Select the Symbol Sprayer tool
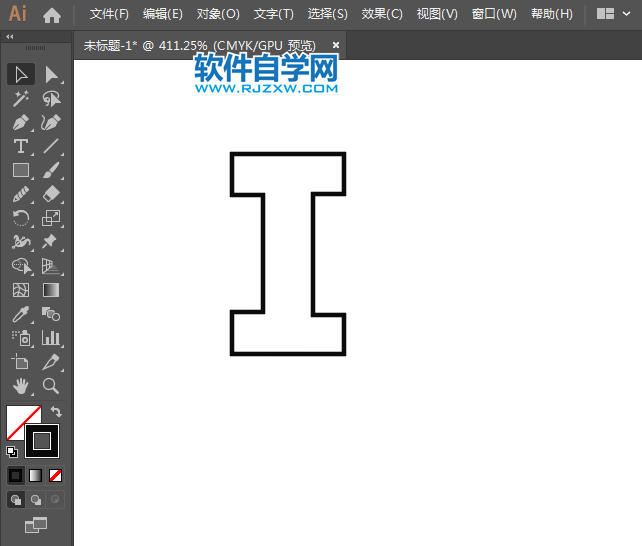 [21, 338]
